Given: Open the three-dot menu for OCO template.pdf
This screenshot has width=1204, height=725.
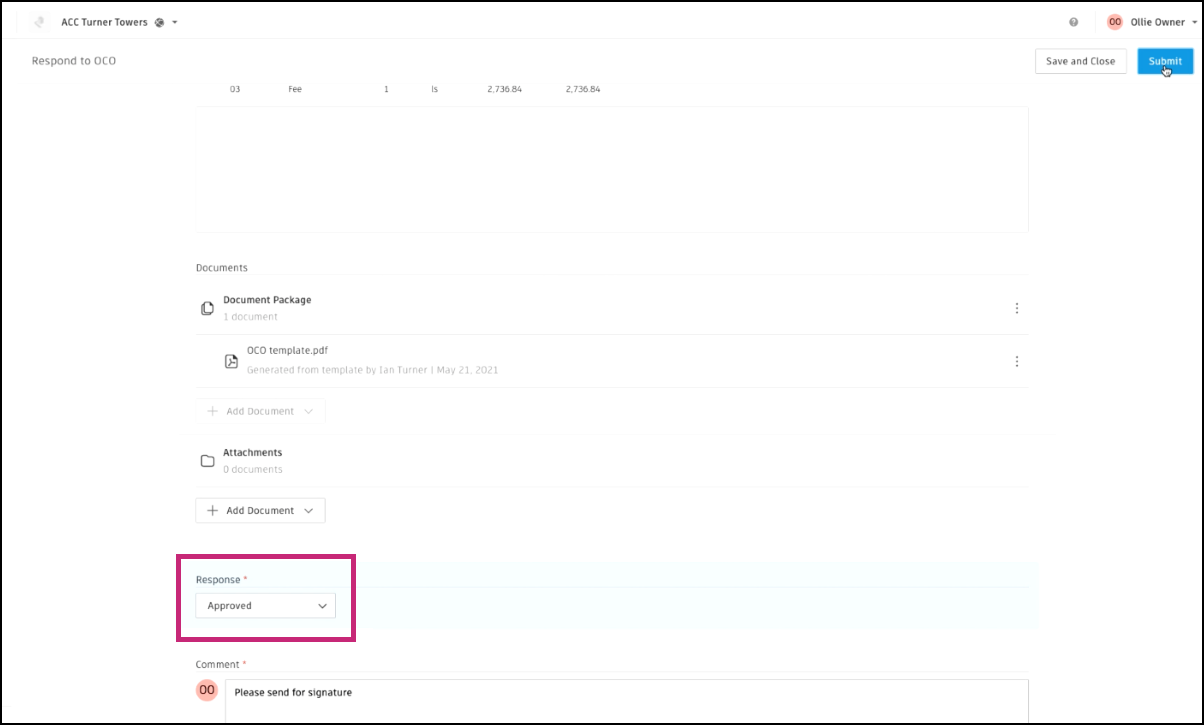Looking at the screenshot, I should click(x=1016, y=361).
